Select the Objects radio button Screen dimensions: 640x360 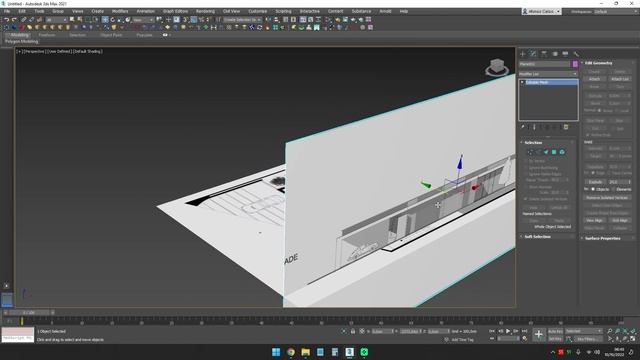click(593, 189)
